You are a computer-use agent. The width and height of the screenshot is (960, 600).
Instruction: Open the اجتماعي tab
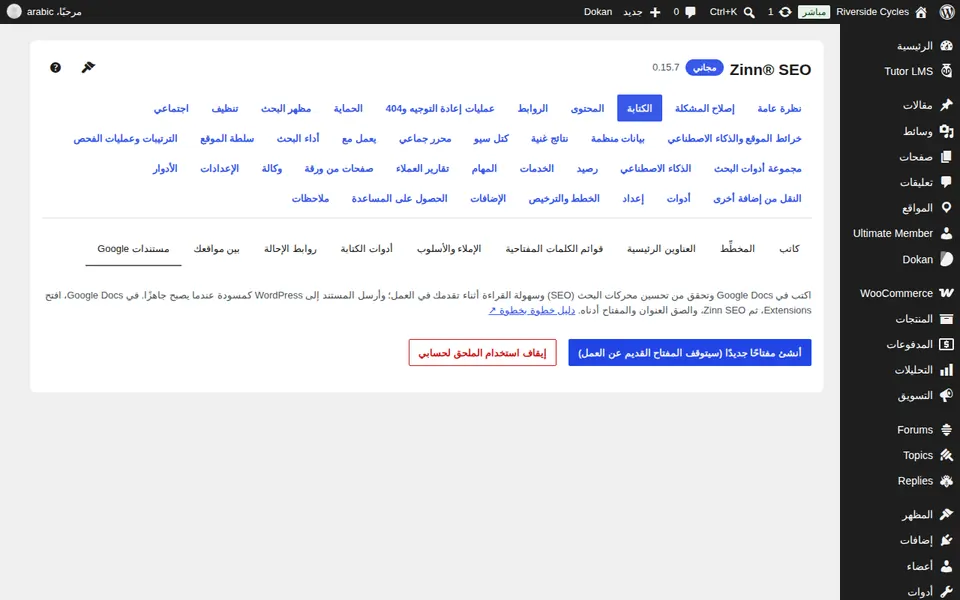171,108
